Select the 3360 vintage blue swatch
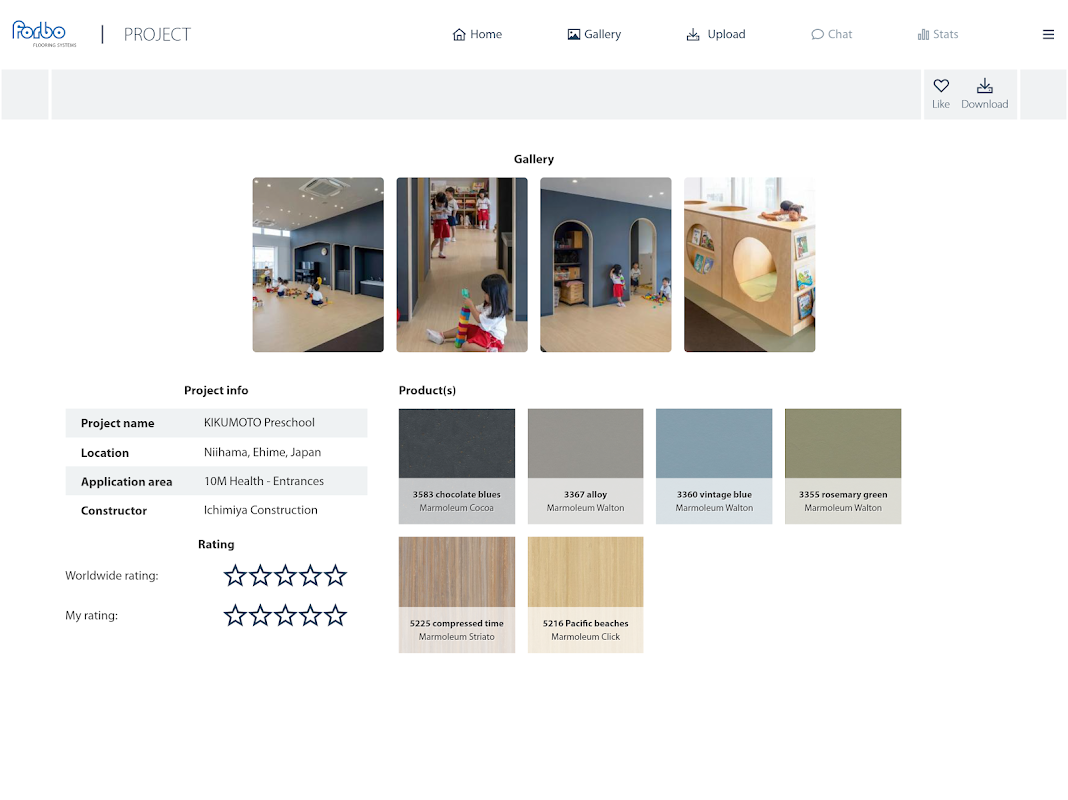 [x=714, y=466]
